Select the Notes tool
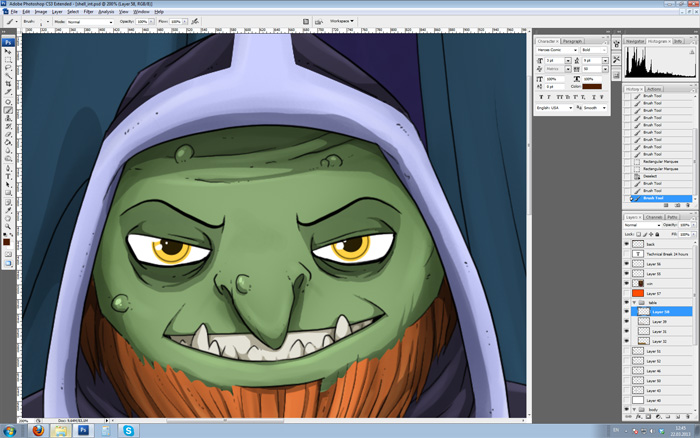 point(8,203)
